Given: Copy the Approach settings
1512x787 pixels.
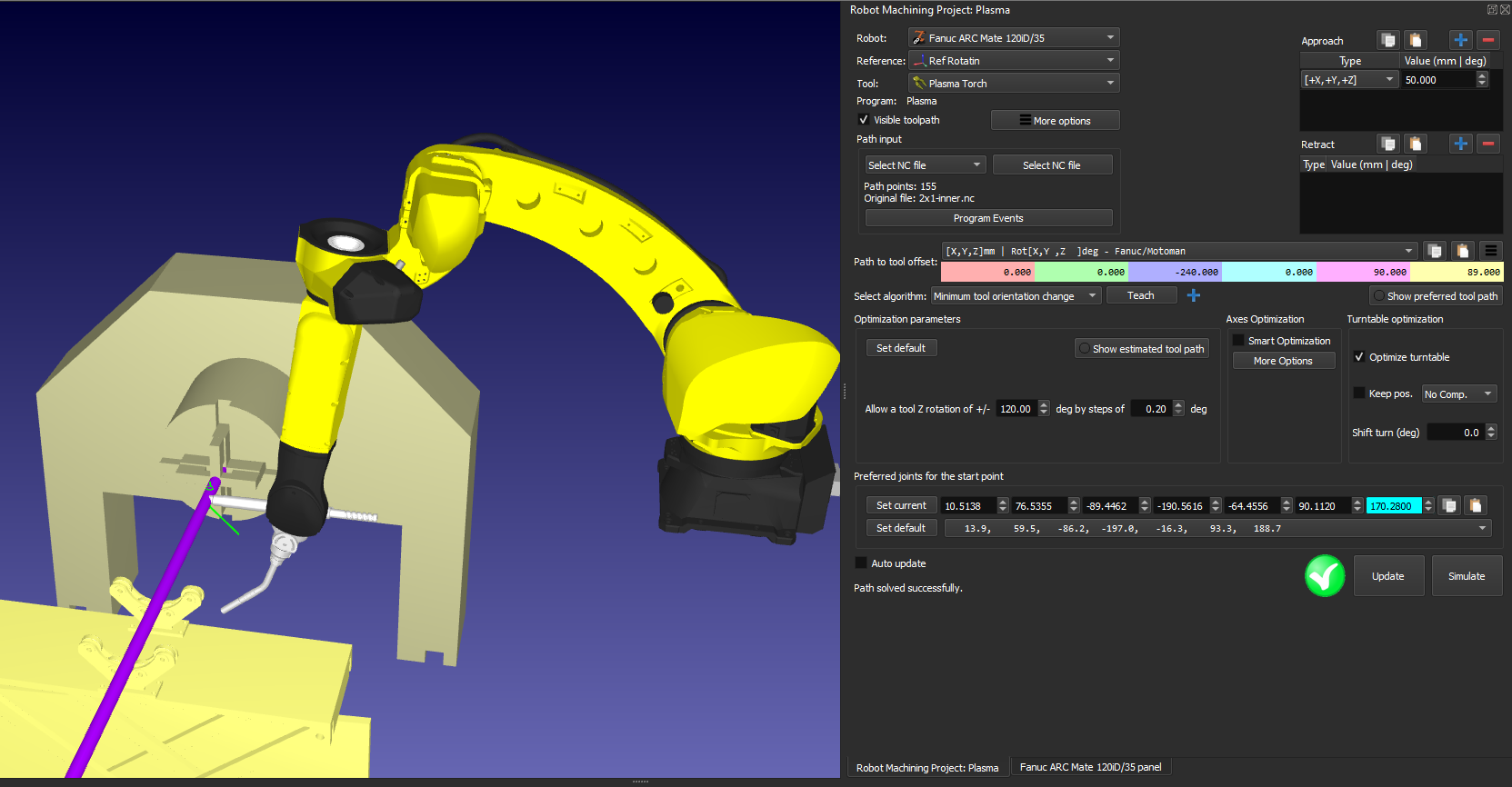Looking at the screenshot, I should (1387, 40).
